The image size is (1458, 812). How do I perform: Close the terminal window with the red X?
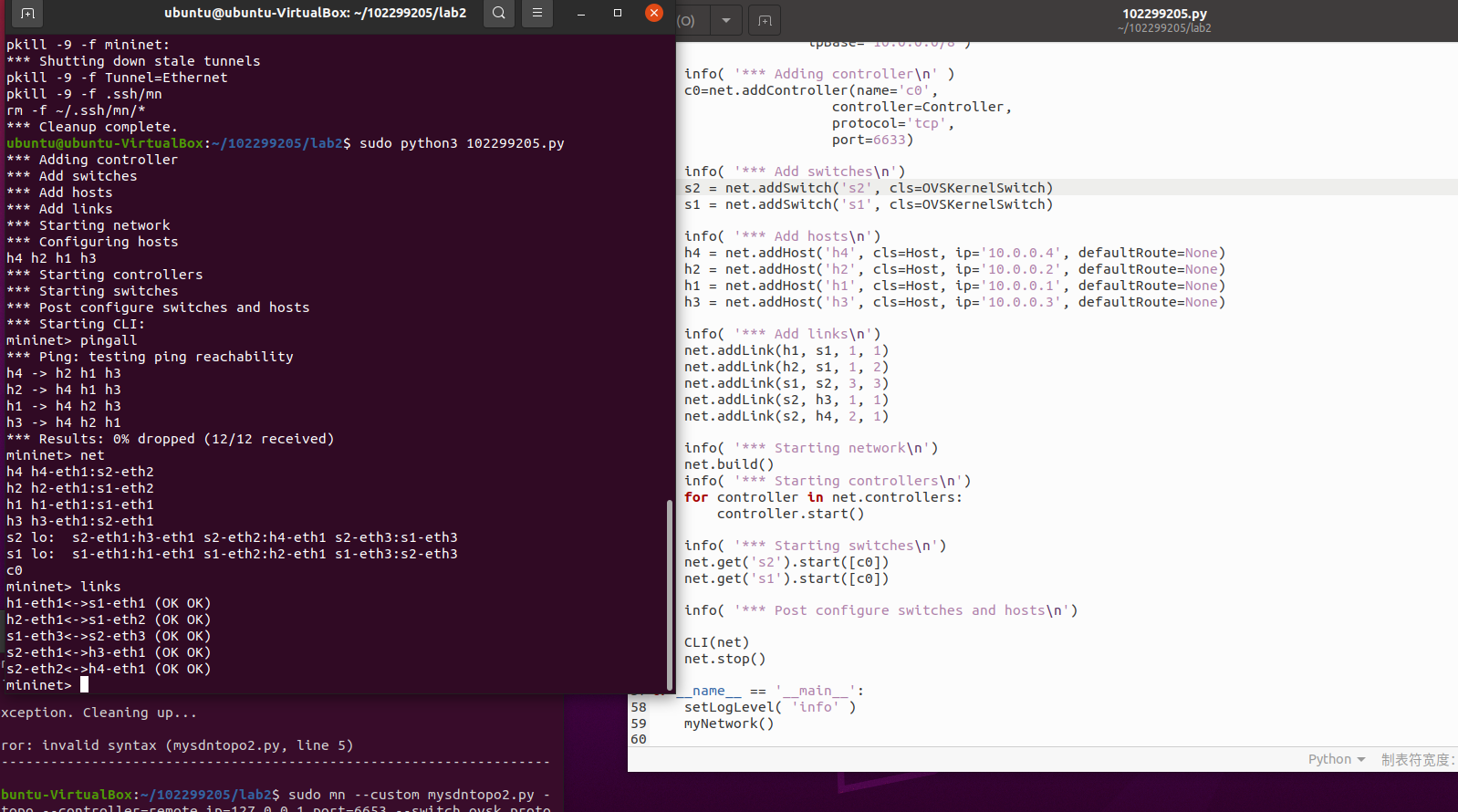point(654,13)
